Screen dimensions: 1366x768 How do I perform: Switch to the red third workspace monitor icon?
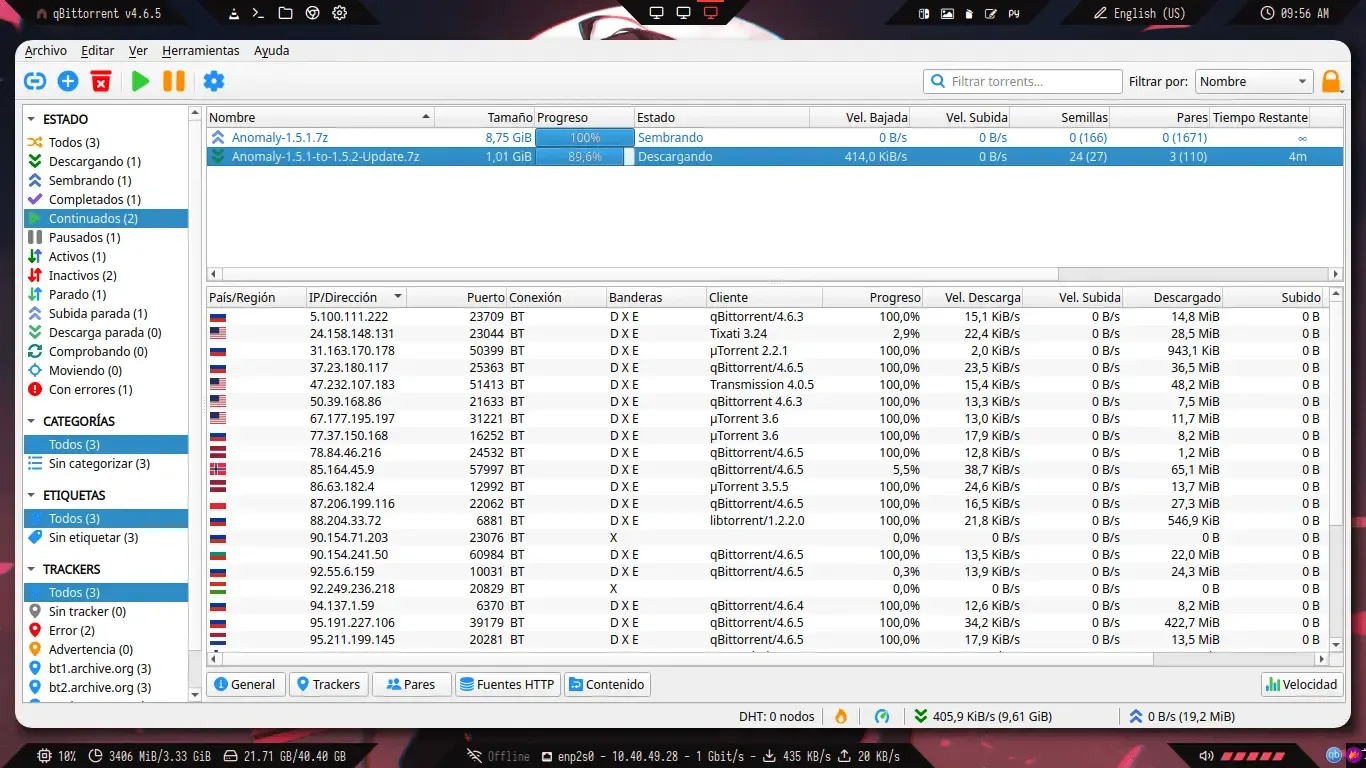click(x=711, y=13)
